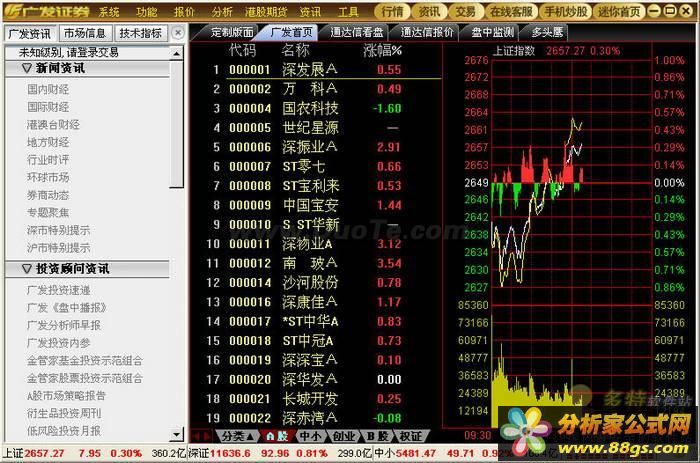Open 广发《盘中播报》 link

tap(67, 308)
